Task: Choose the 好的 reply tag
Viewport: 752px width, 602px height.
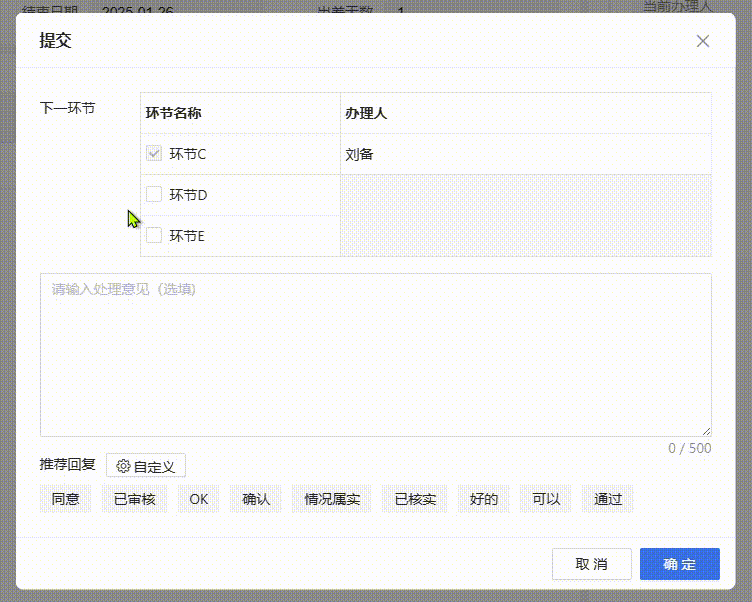Action: point(484,499)
